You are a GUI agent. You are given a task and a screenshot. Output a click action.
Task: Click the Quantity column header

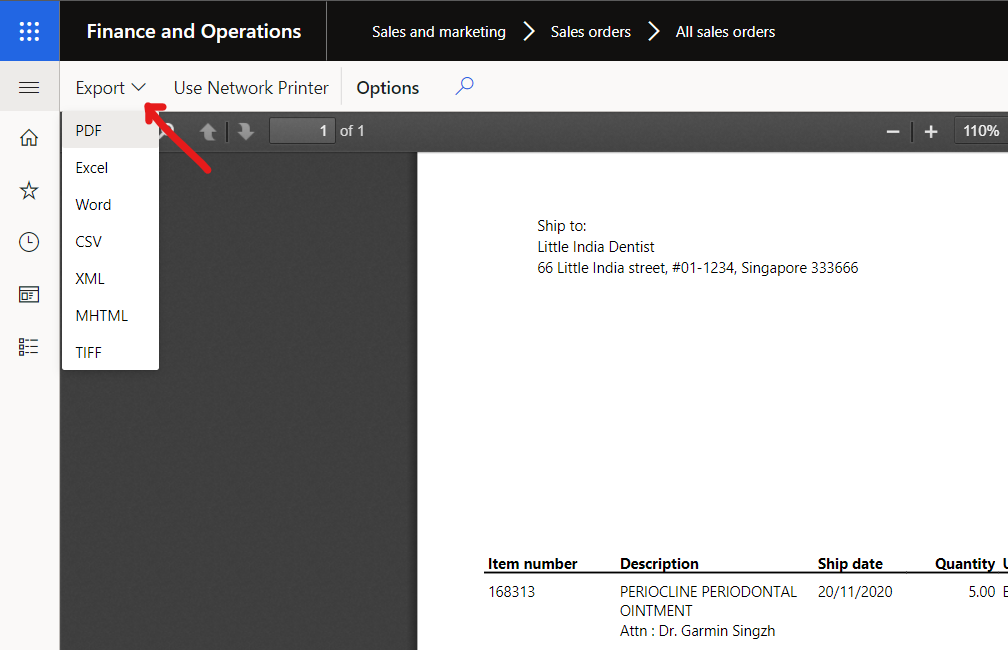coord(965,564)
